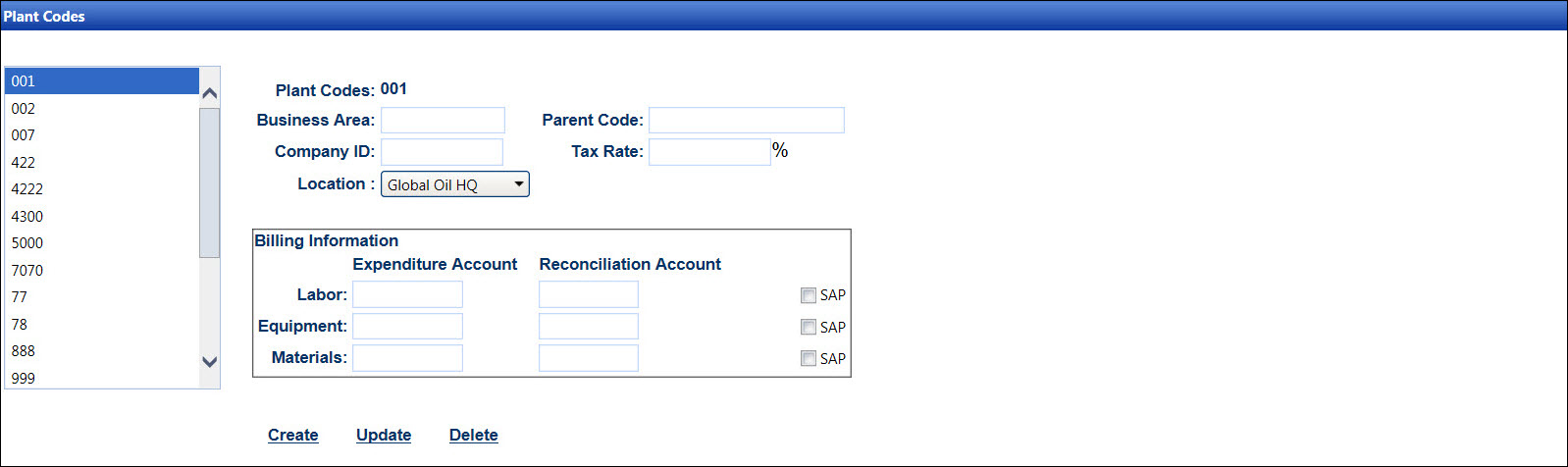
Task: Enable SAP checkbox for Labor
Action: (809, 295)
